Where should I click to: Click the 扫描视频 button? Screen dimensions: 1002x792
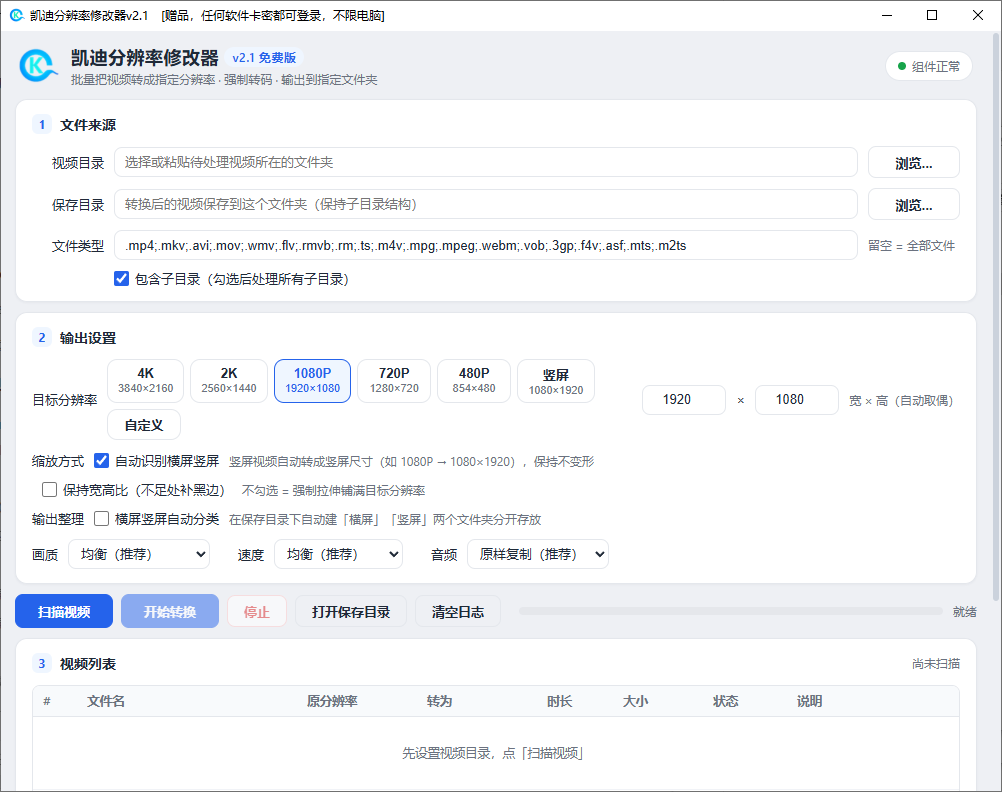pyautogui.click(x=64, y=611)
